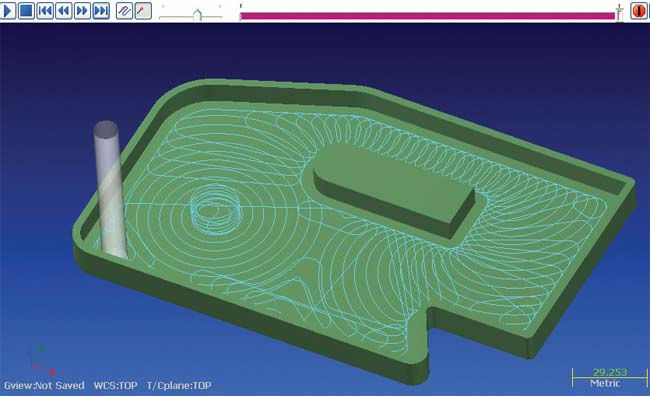This screenshot has height=396, width=650.
Task: Click the T/Cplane:TOP status text
Action: pyautogui.click(x=179, y=386)
